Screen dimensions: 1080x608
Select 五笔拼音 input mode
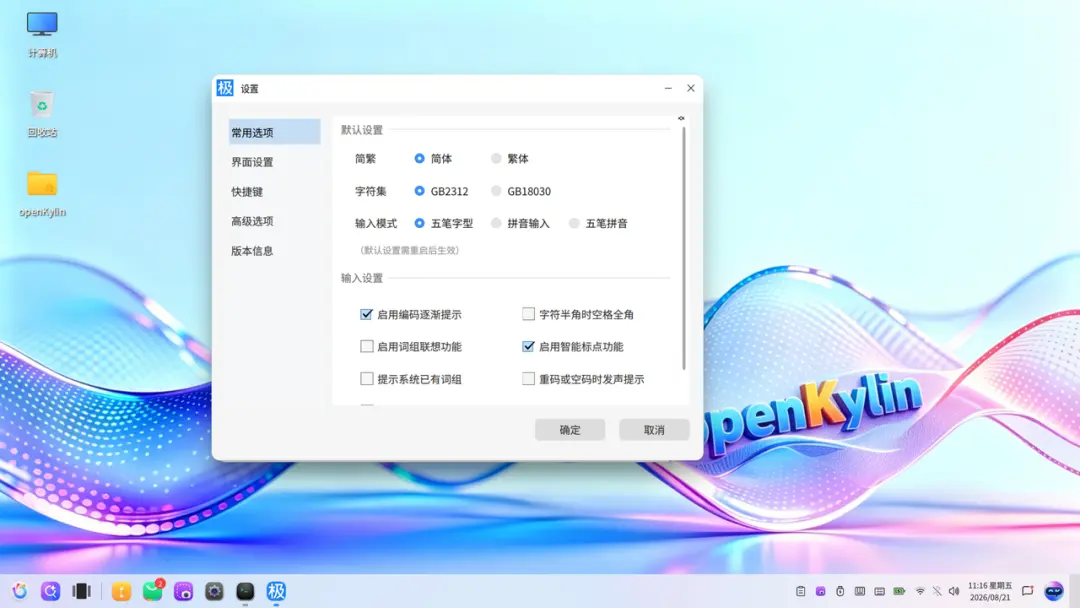574,223
